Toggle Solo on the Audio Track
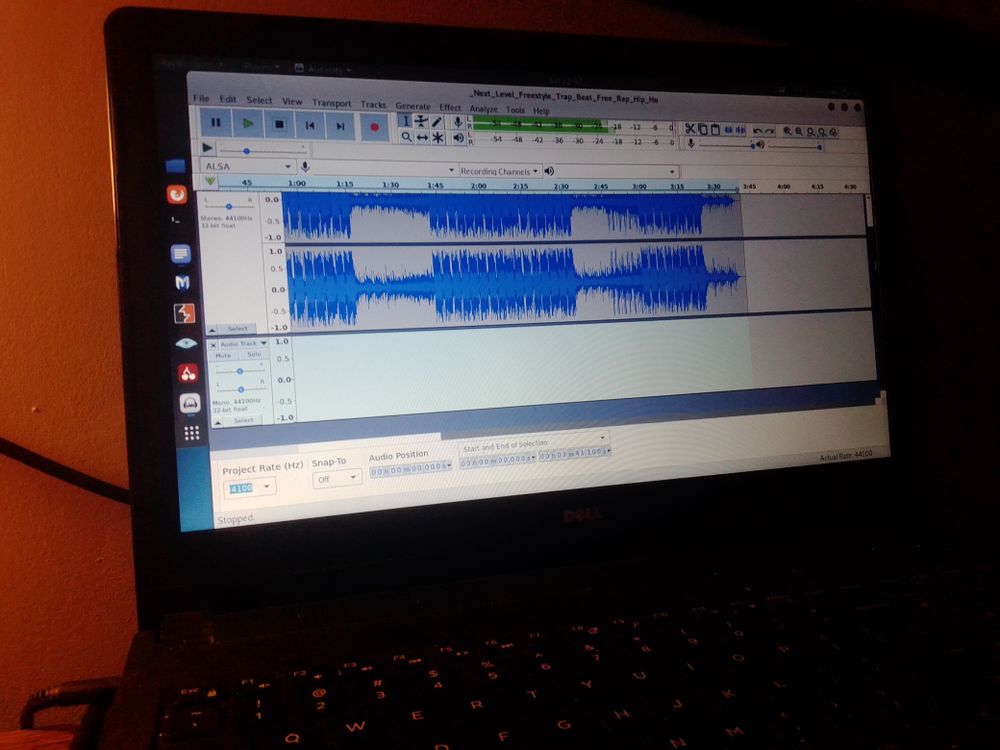This screenshot has width=1000, height=750. 254,354
